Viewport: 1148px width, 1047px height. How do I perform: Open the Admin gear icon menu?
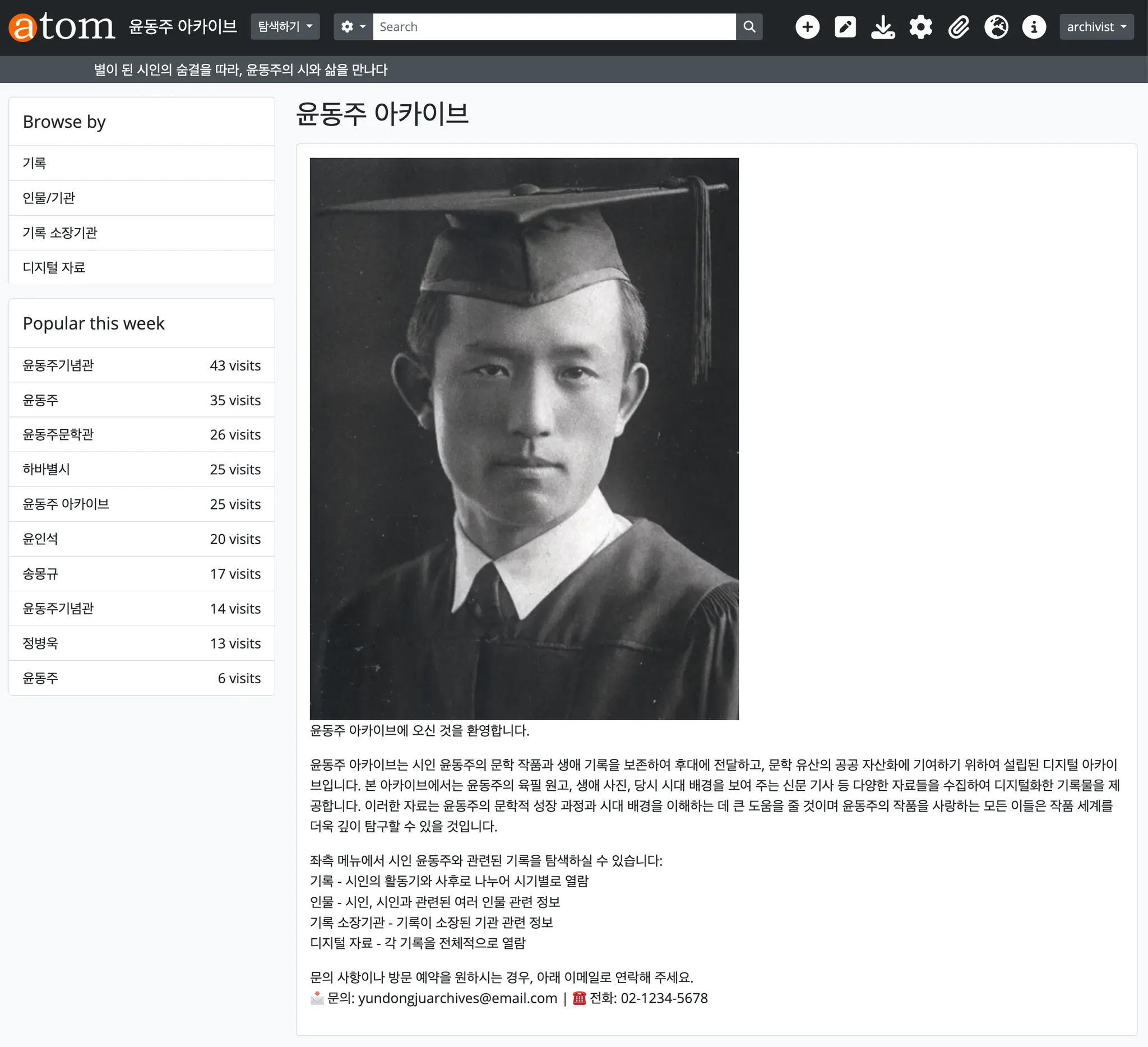(920, 27)
